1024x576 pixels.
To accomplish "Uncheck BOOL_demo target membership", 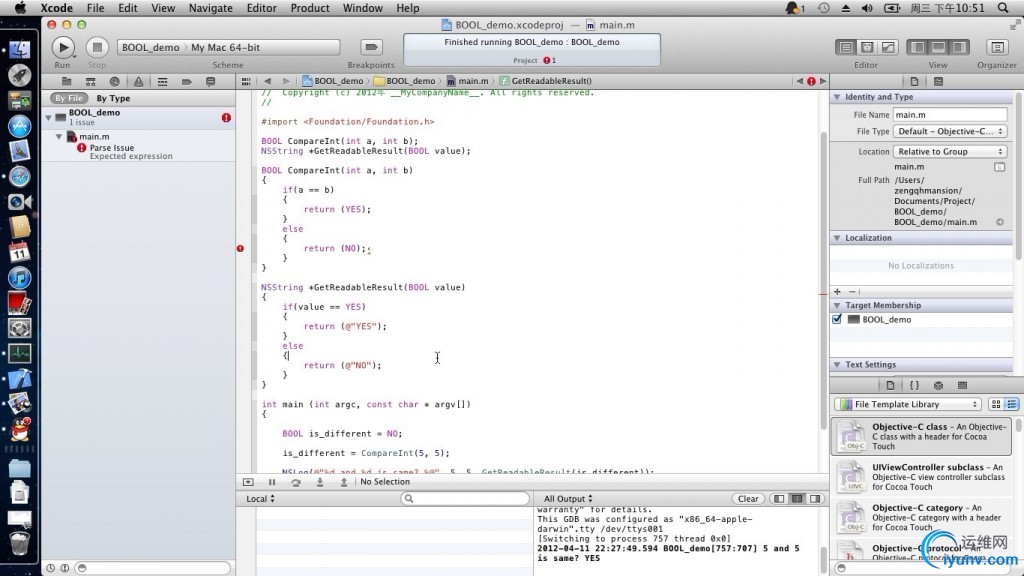I will (x=837, y=320).
